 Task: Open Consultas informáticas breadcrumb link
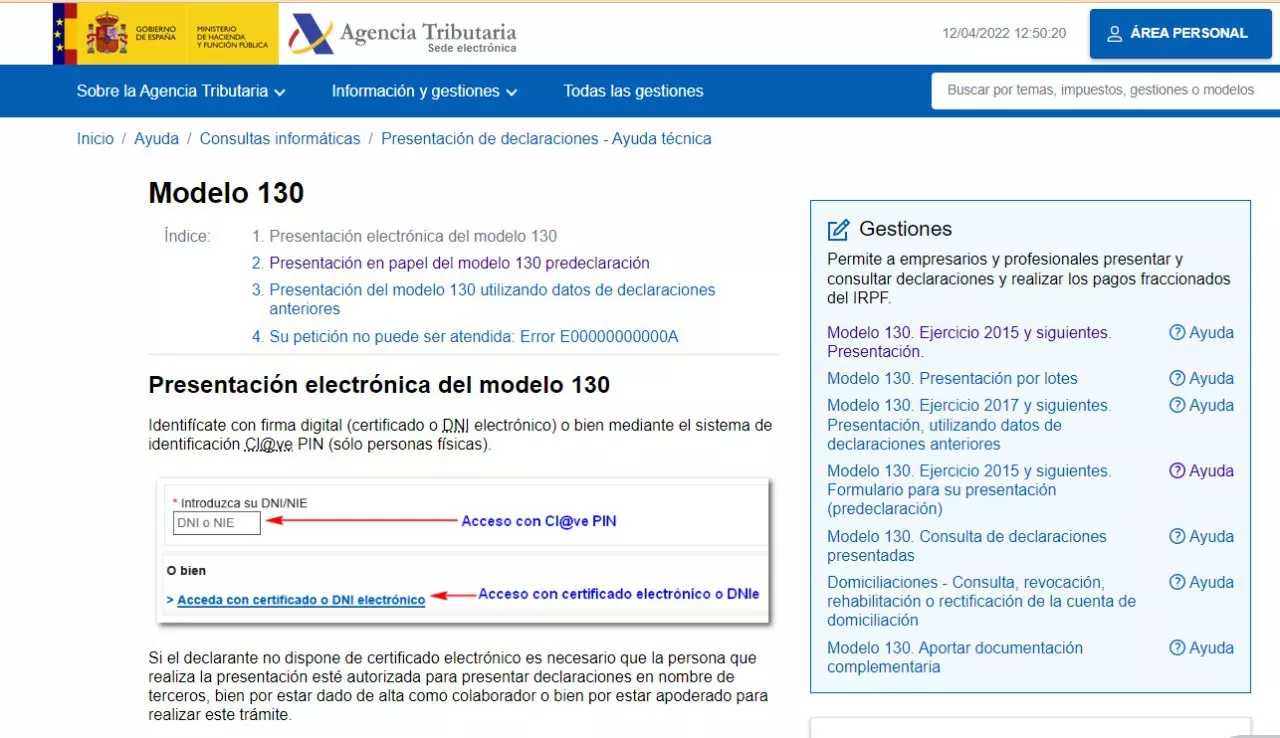tap(280, 139)
